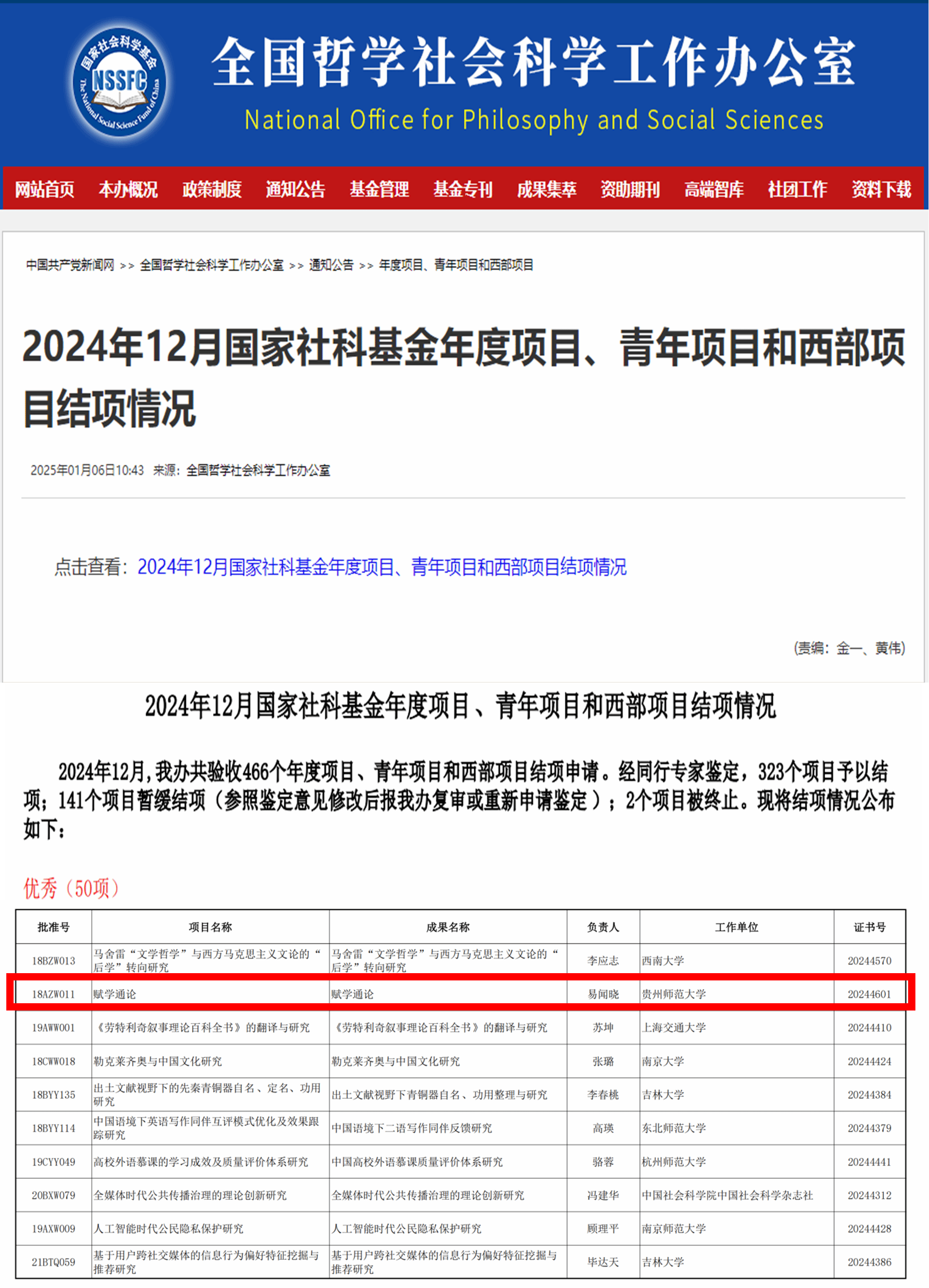The height and width of the screenshot is (1288, 929).
Task: Click the NSSFC circular logo
Action: click(119, 81)
